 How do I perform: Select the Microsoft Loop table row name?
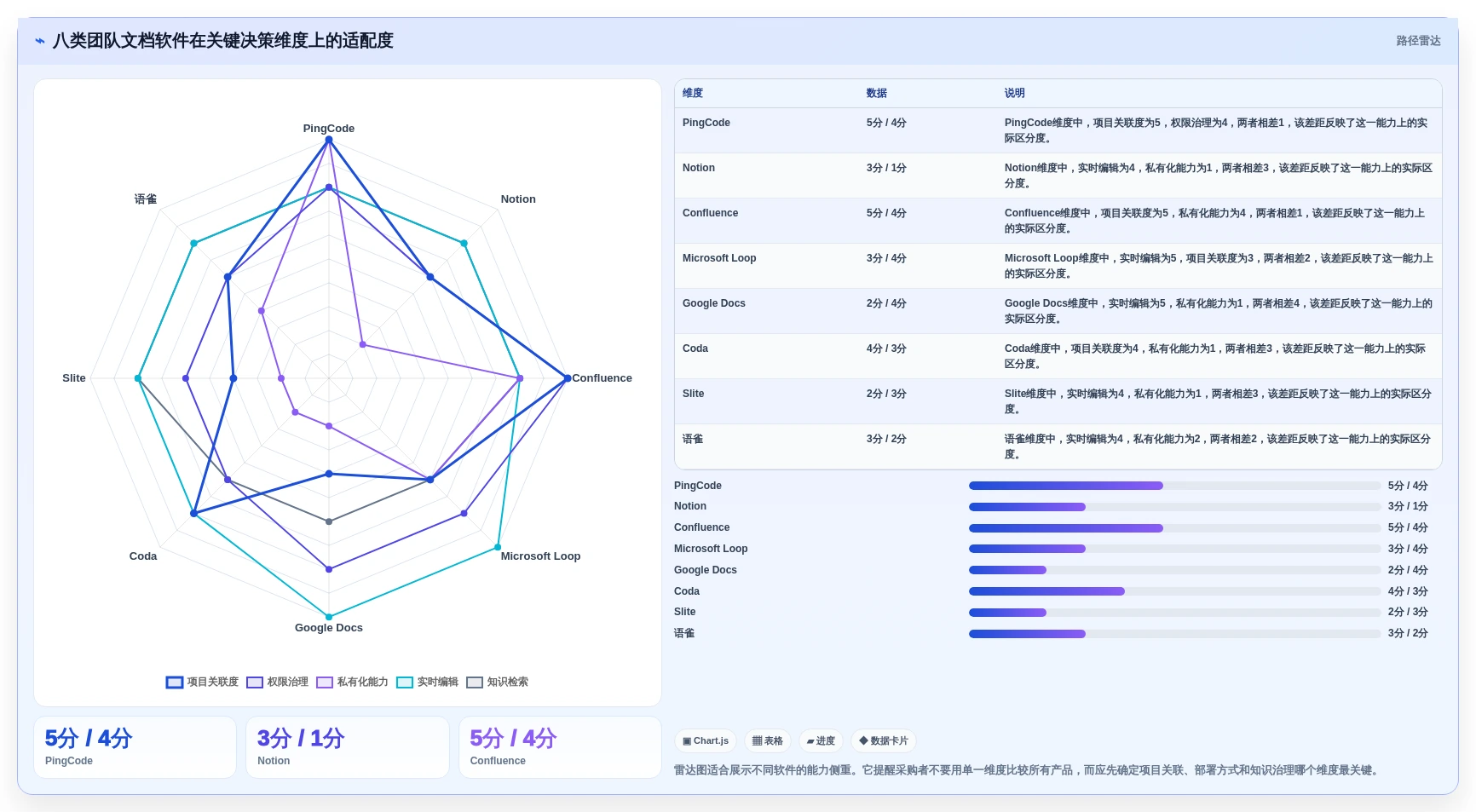click(719, 258)
